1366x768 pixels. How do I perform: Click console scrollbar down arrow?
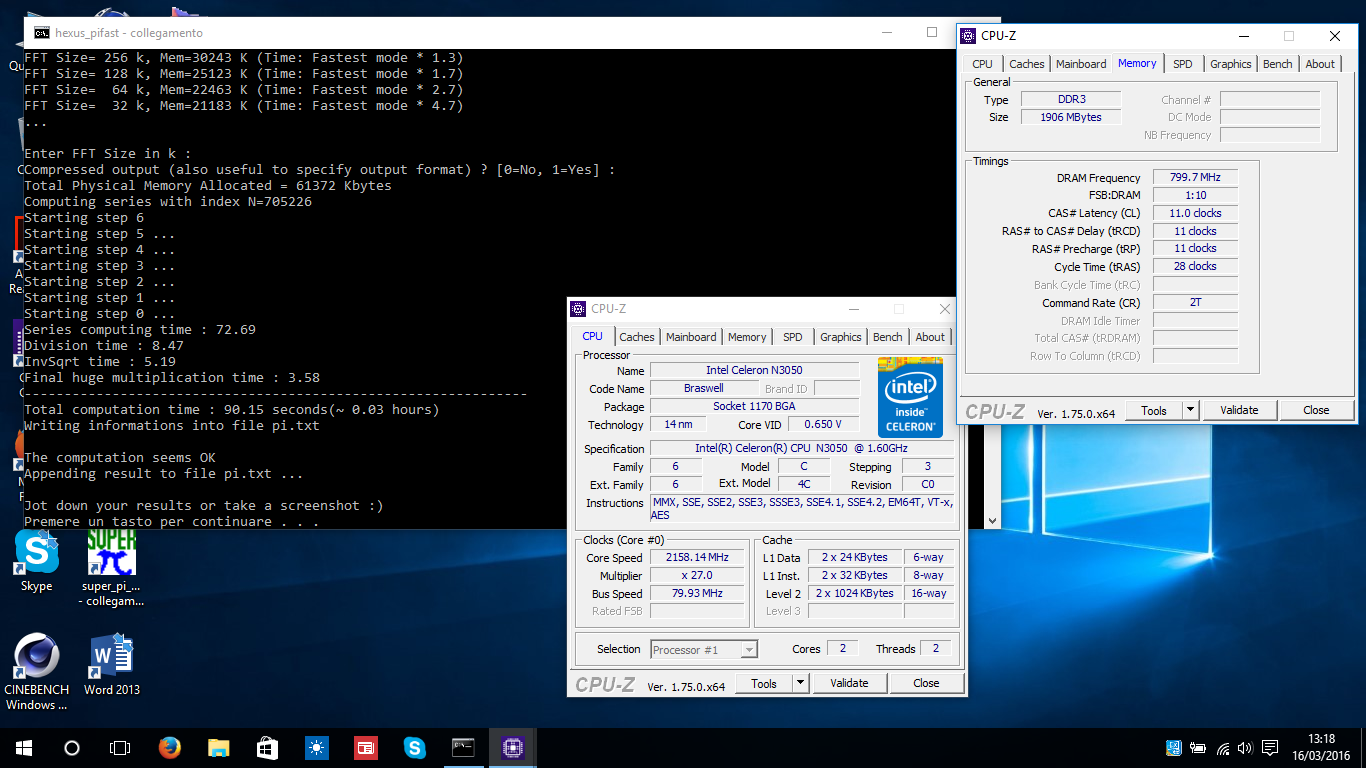point(992,520)
